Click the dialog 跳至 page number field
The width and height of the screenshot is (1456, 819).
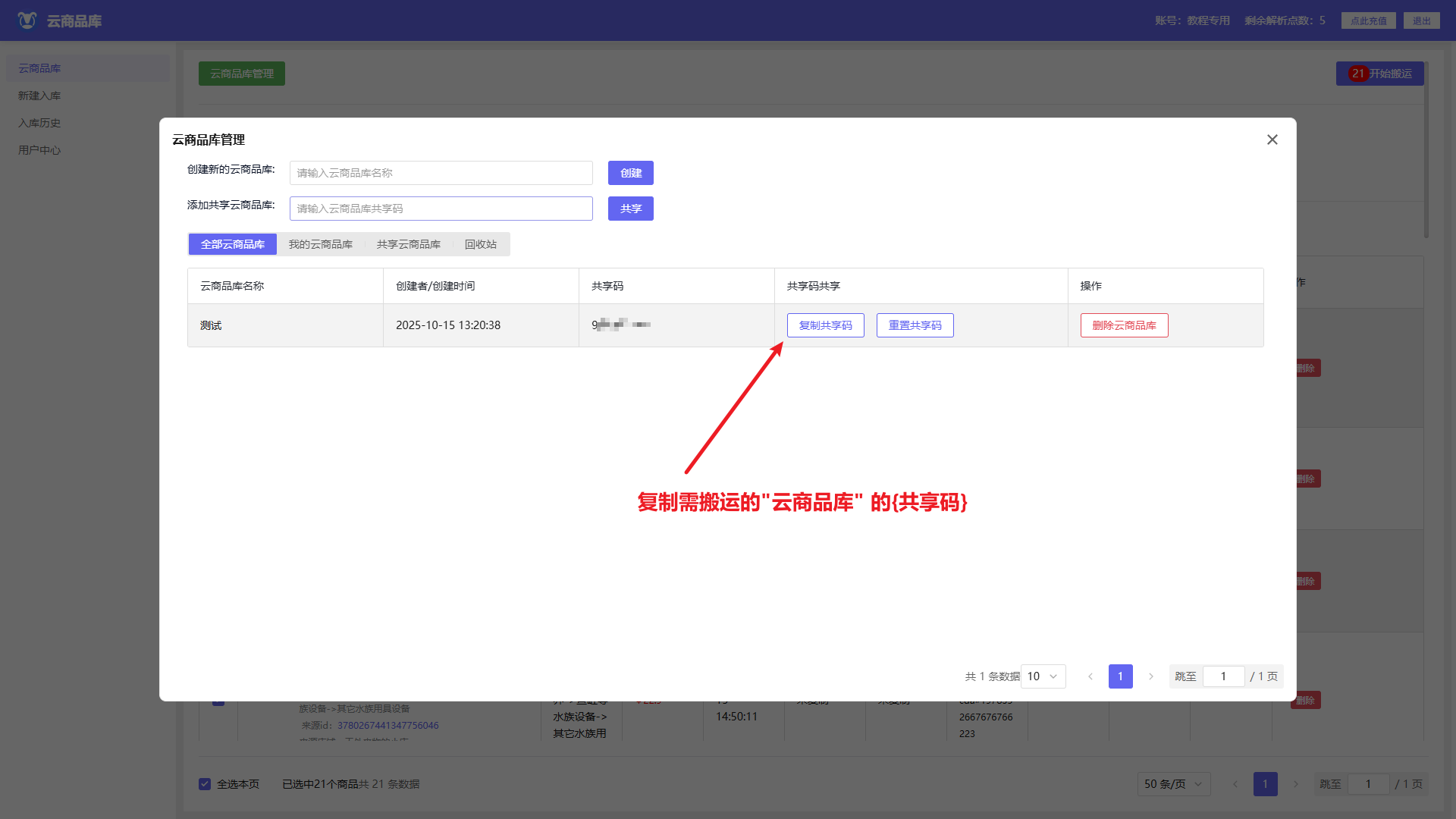1223,676
